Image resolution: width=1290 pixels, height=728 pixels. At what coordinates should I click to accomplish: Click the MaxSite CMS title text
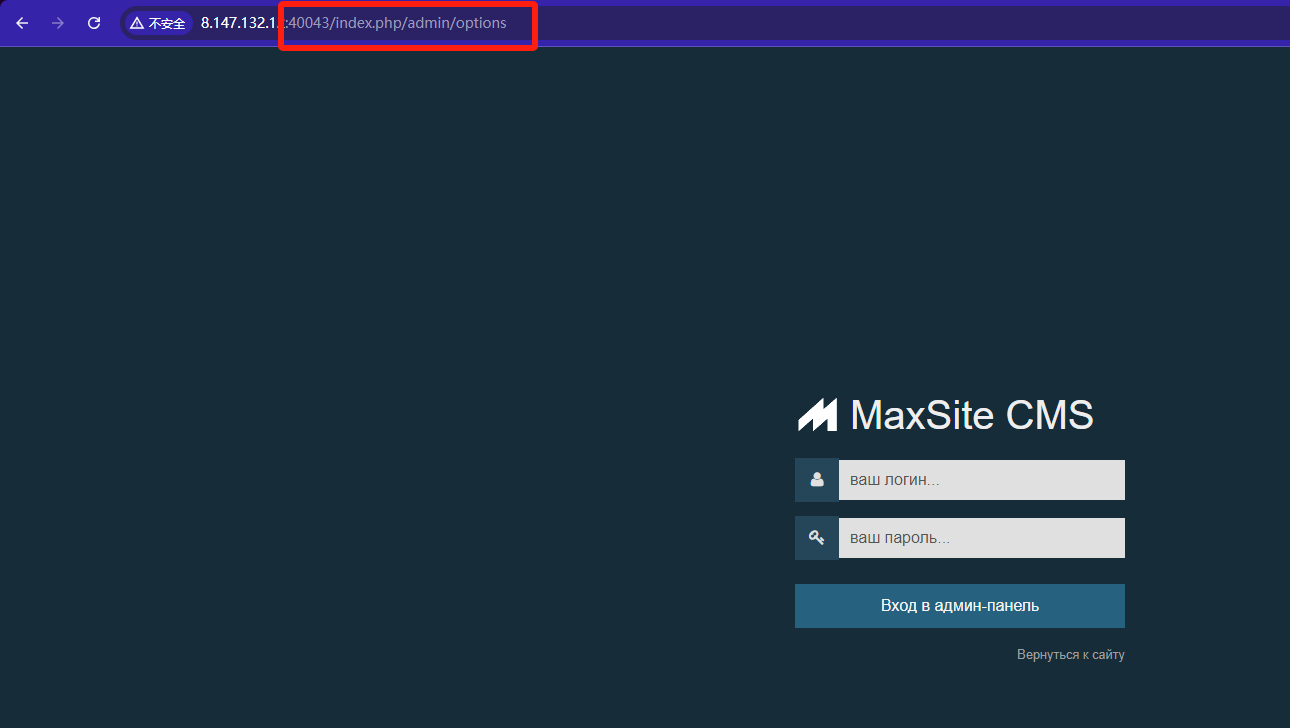point(971,415)
